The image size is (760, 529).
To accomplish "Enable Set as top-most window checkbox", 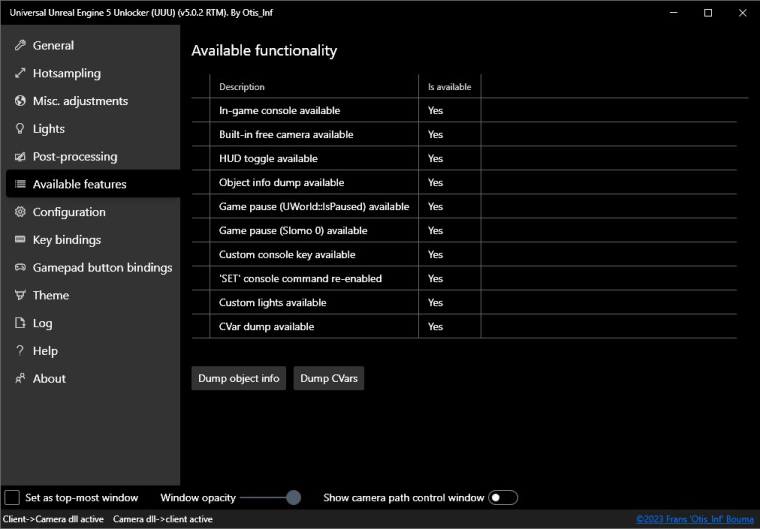I will tap(12, 497).
